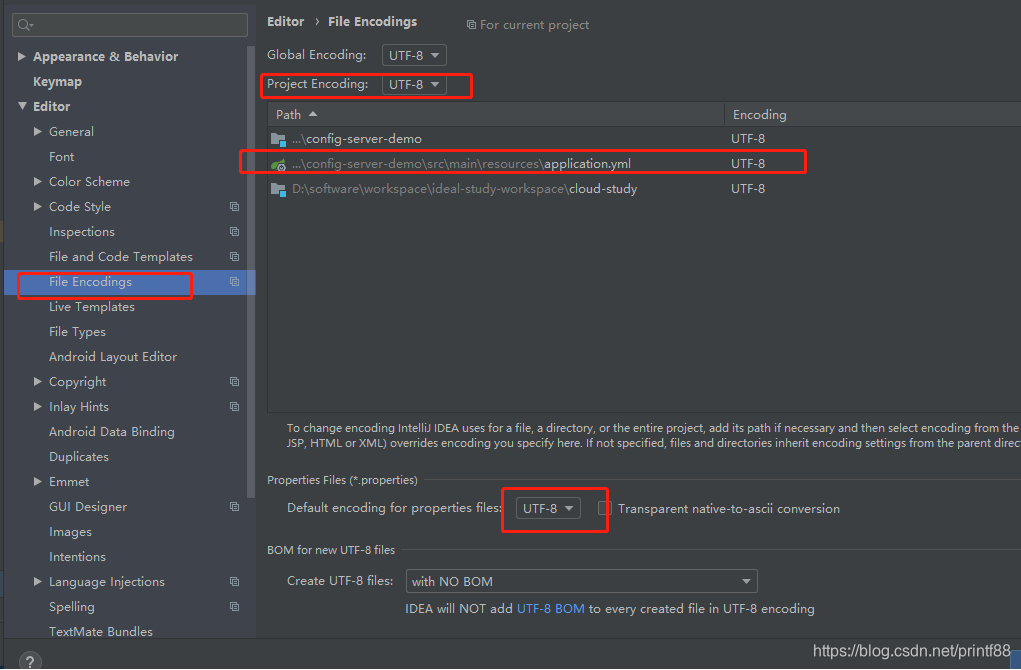Collapse the Editor tree node
The image size is (1021, 670).
pyautogui.click(x=22, y=105)
